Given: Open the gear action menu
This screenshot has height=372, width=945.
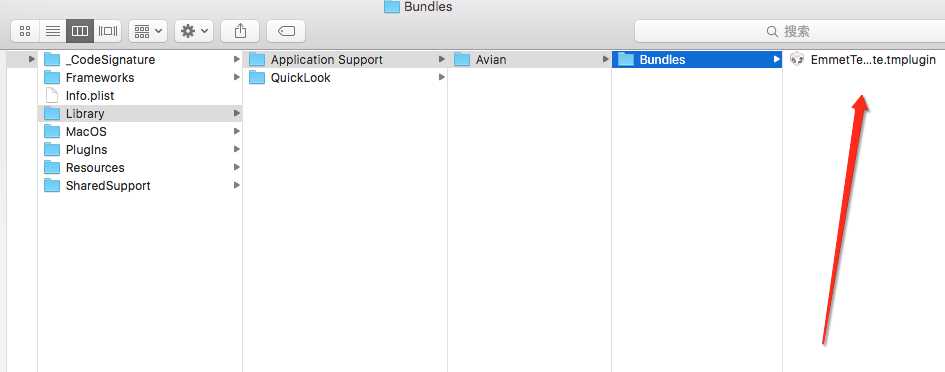Looking at the screenshot, I should [x=193, y=31].
